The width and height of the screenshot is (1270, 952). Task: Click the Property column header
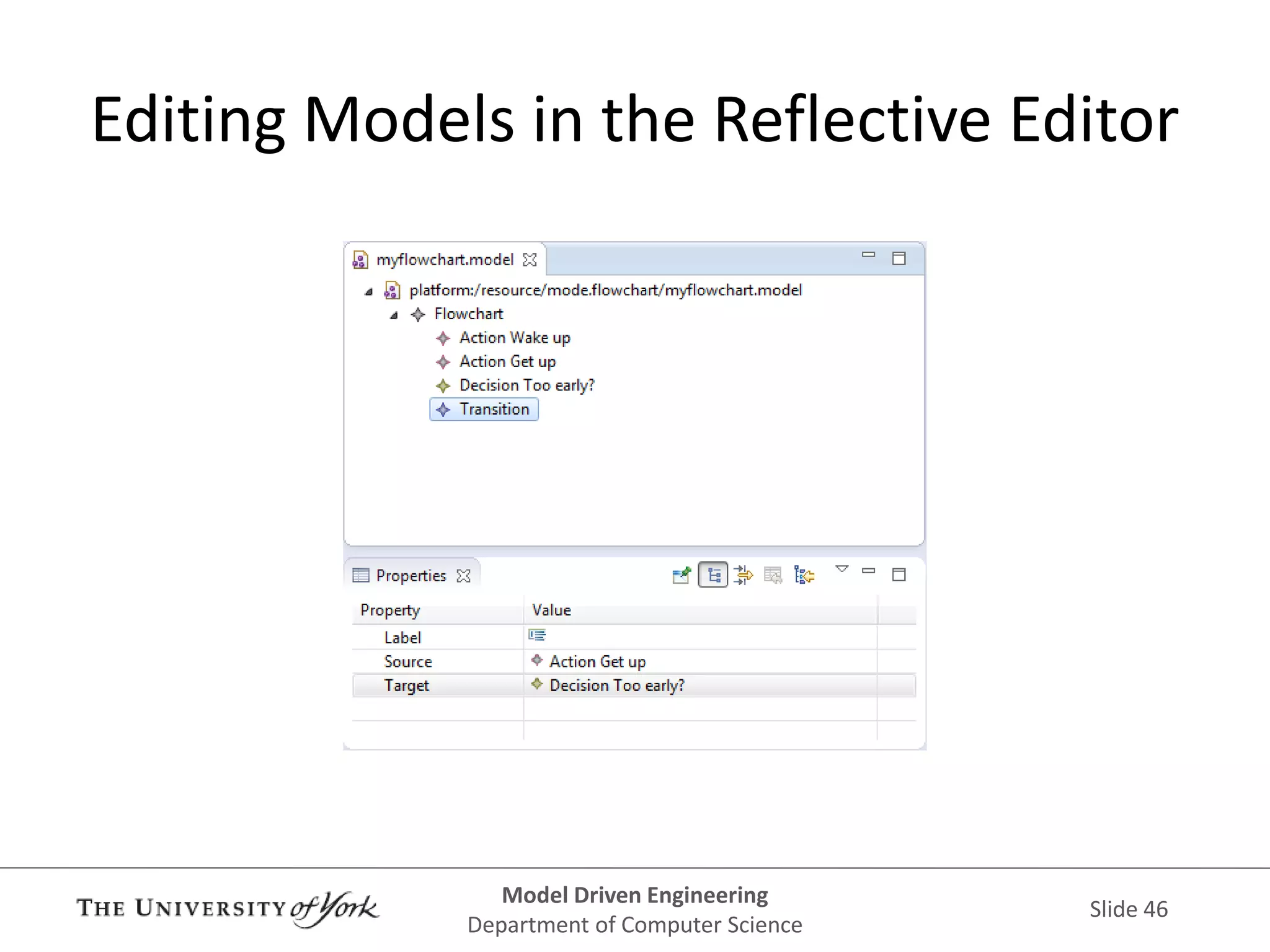pos(438,610)
